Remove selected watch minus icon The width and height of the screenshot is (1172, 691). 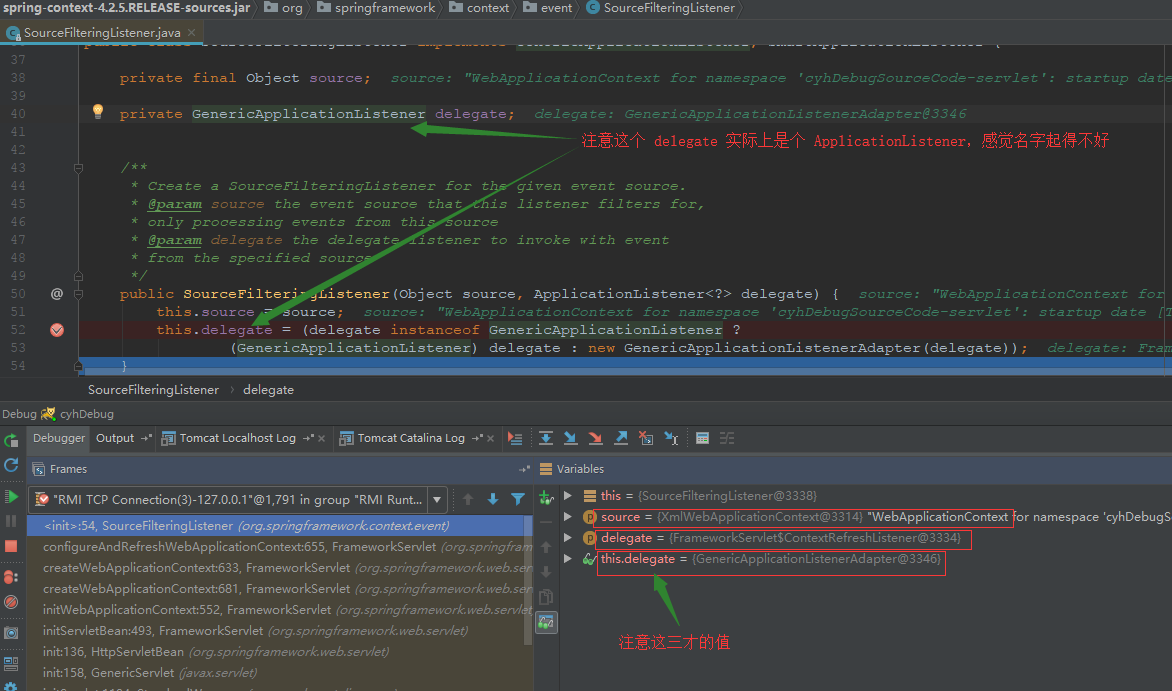pos(546,522)
